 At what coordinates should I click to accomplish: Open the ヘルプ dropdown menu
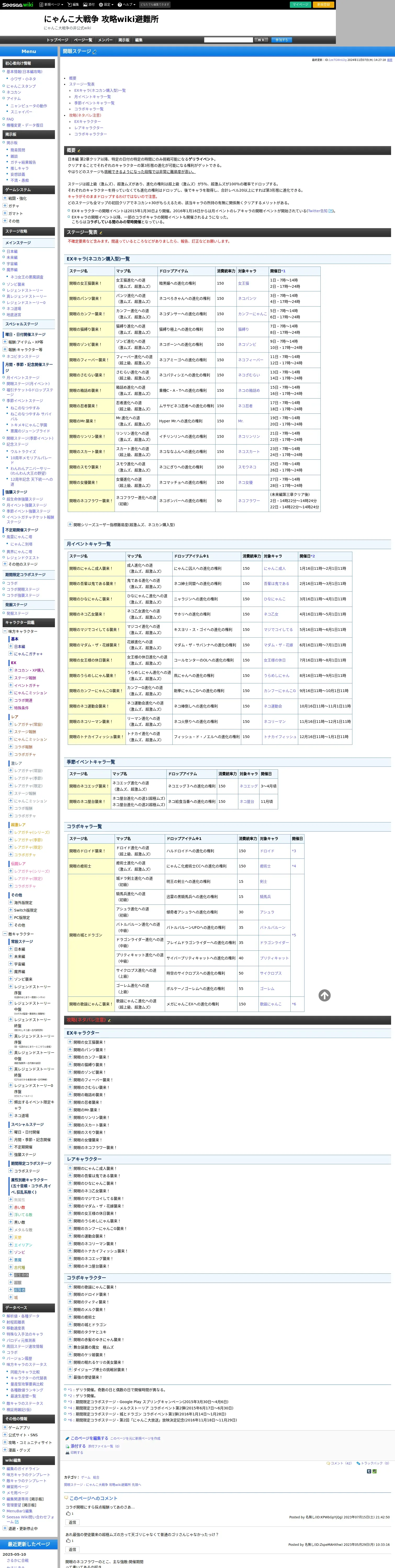tap(126, 4)
